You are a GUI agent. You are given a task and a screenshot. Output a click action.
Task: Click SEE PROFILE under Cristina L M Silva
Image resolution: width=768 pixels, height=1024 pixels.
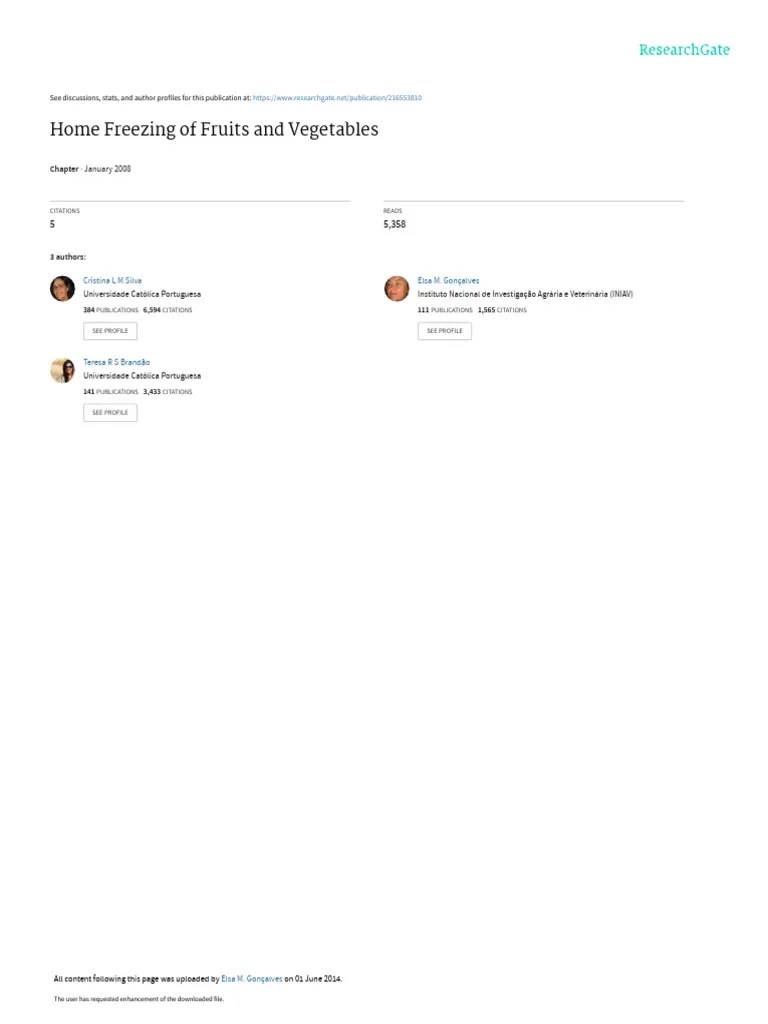click(x=110, y=331)
